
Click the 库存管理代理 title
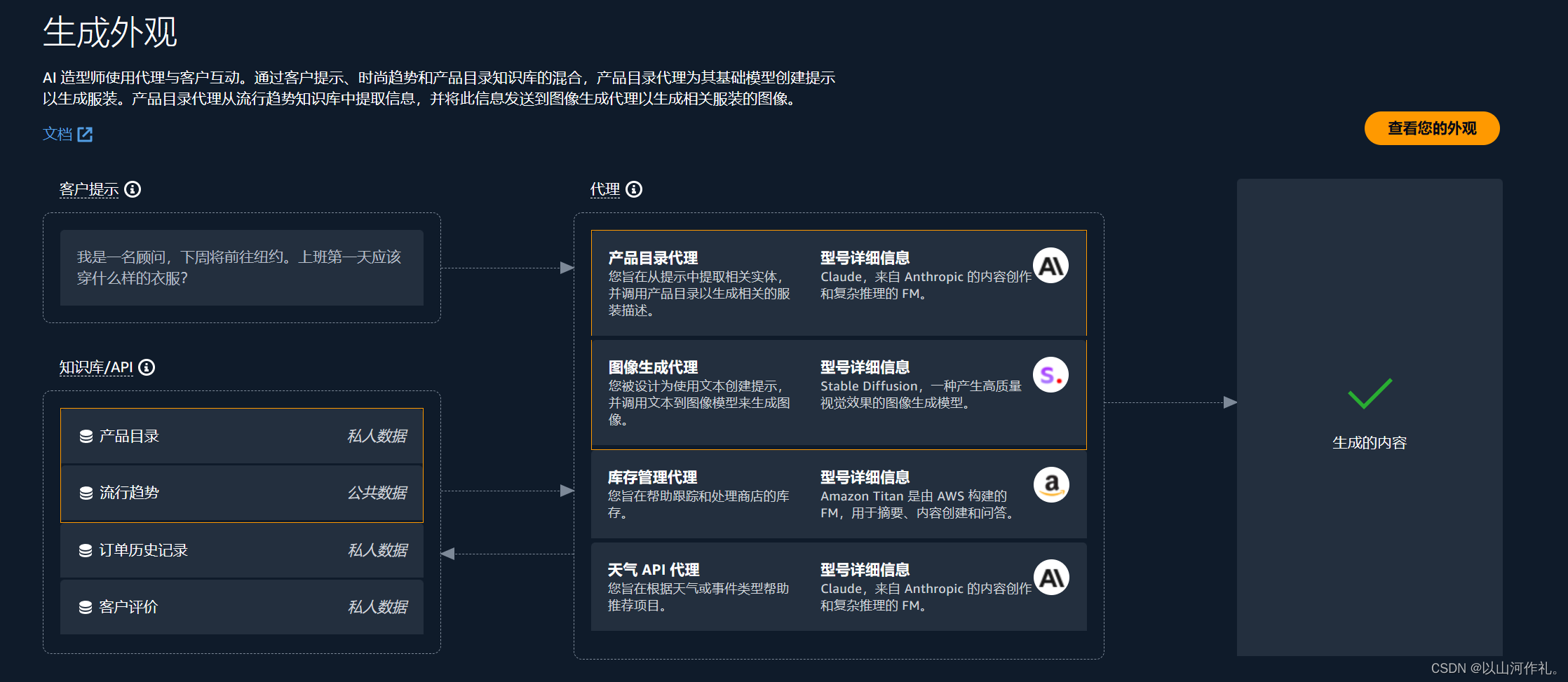652,477
